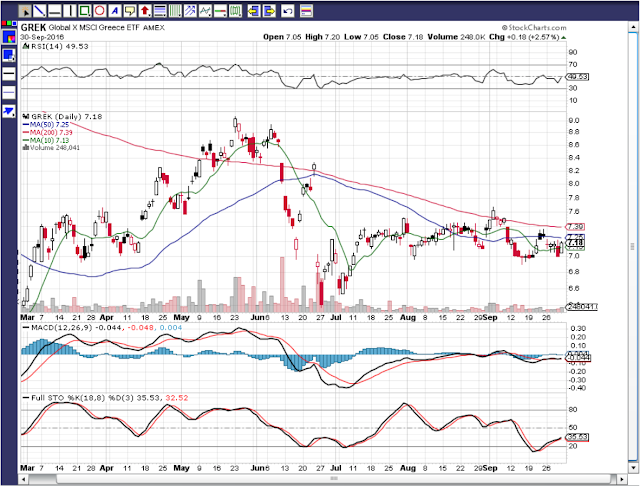Click the GREK ticker symbol title
This screenshot has width=640, height=486.
[33, 28]
